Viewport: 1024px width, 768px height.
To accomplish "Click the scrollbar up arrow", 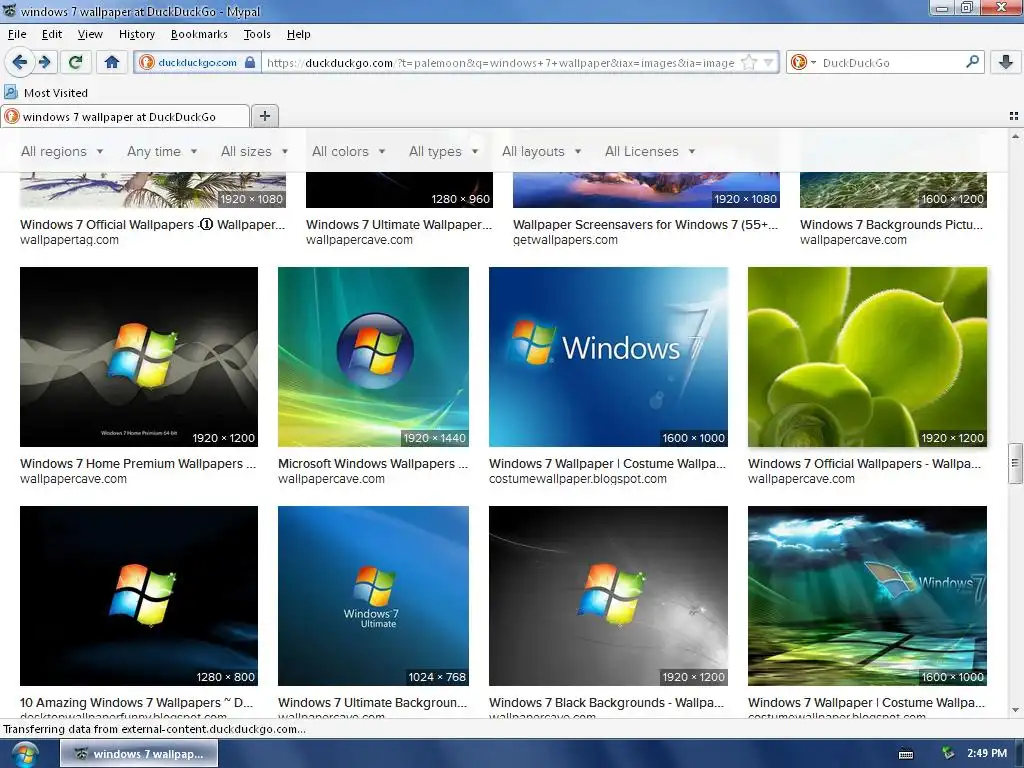I will coord(1015,136).
